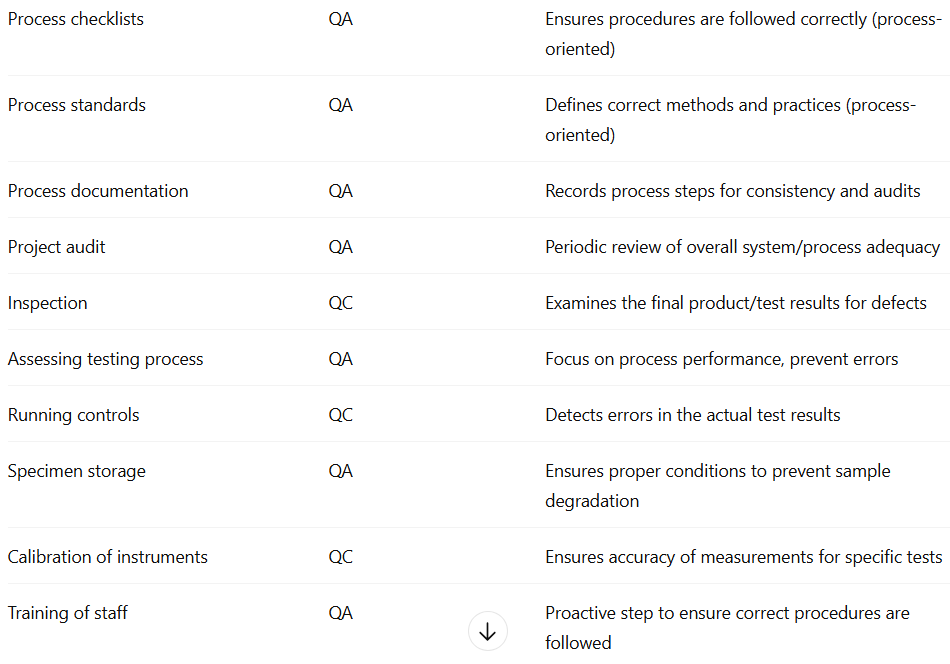The width and height of the screenshot is (950, 664).
Task: Click the "Process documentation" table entry
Action: point(98,191)
